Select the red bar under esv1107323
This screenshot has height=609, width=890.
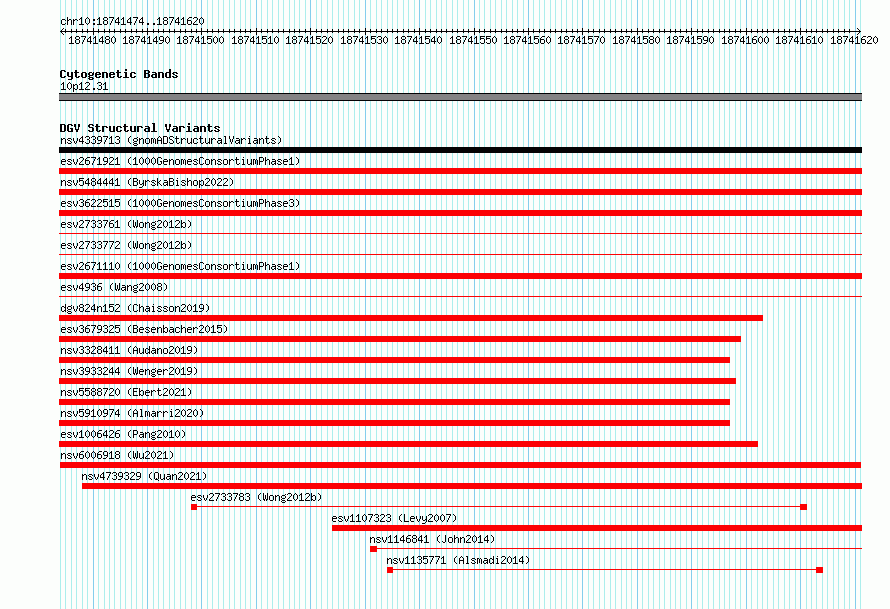click(597, 528)
